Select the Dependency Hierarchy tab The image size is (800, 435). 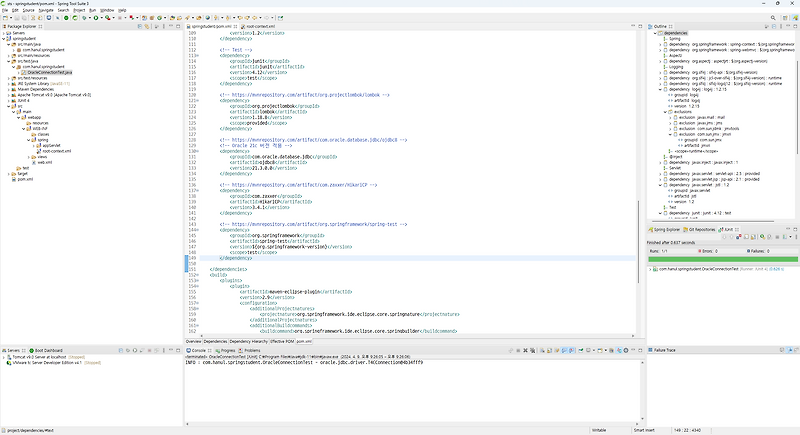click(x=248, y=342)
